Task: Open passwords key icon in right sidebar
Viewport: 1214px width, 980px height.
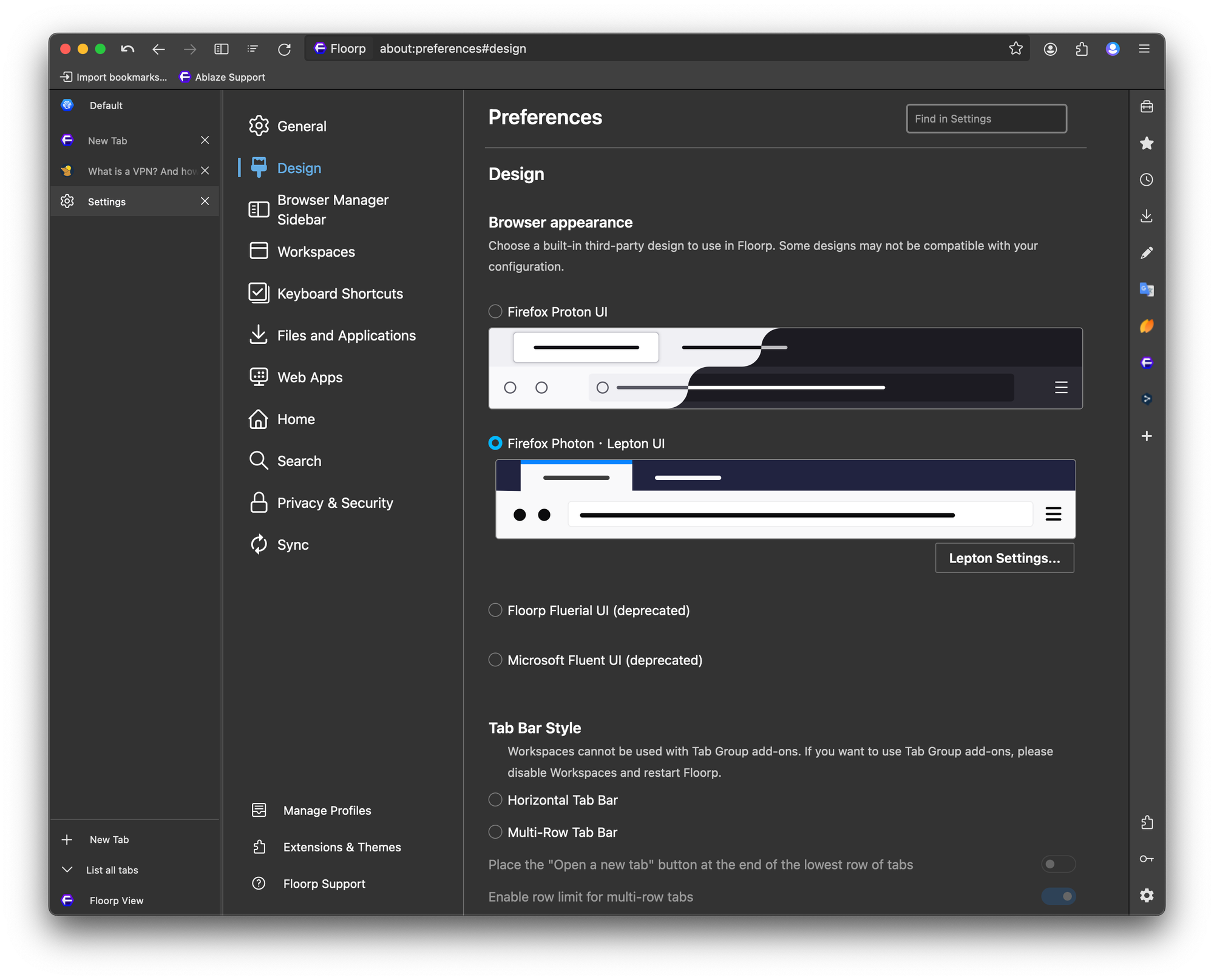Action: 1147,859
